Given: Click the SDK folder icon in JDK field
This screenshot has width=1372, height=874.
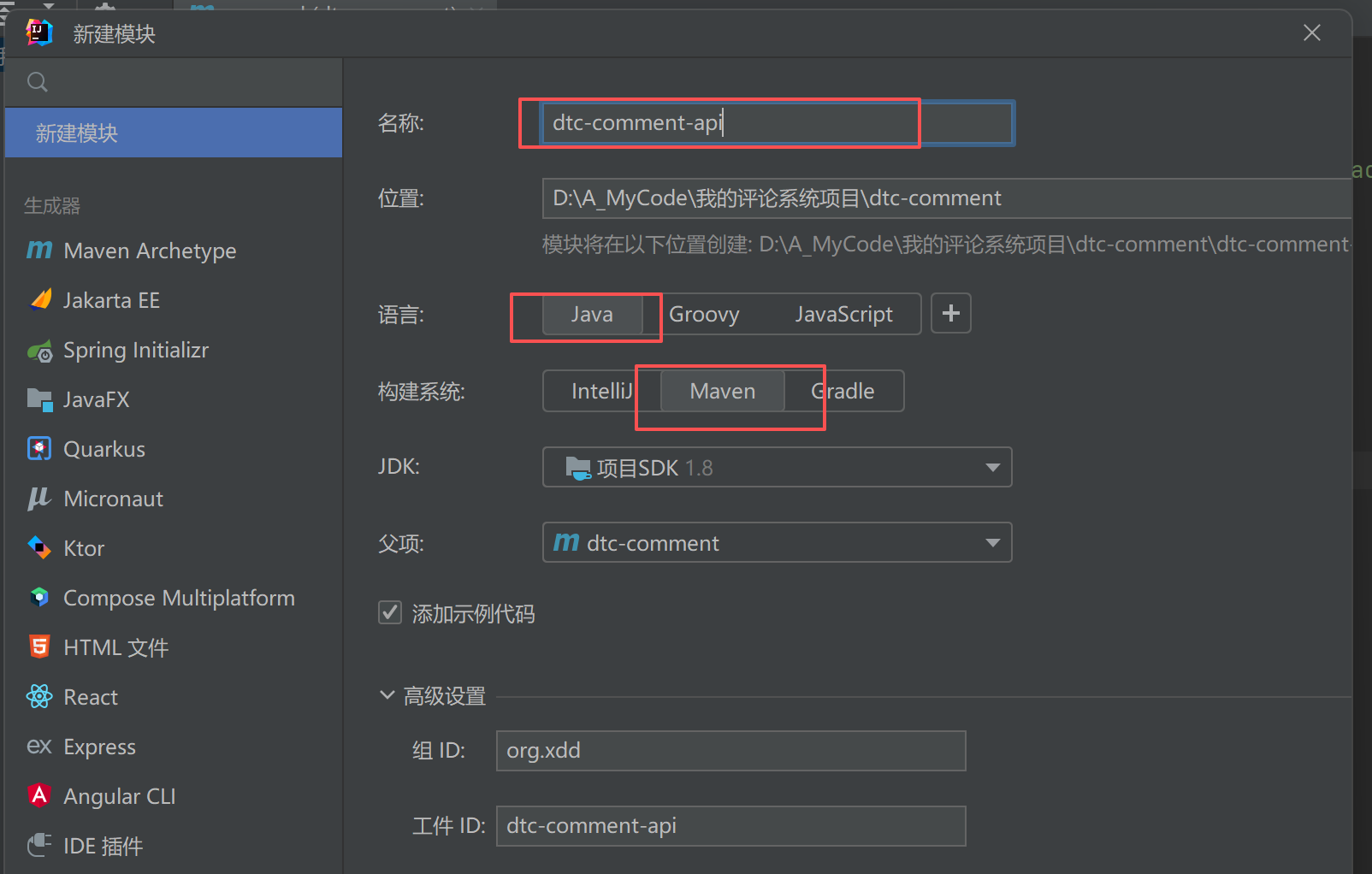Looking at the screenshot, I should [x=578, y=468].
